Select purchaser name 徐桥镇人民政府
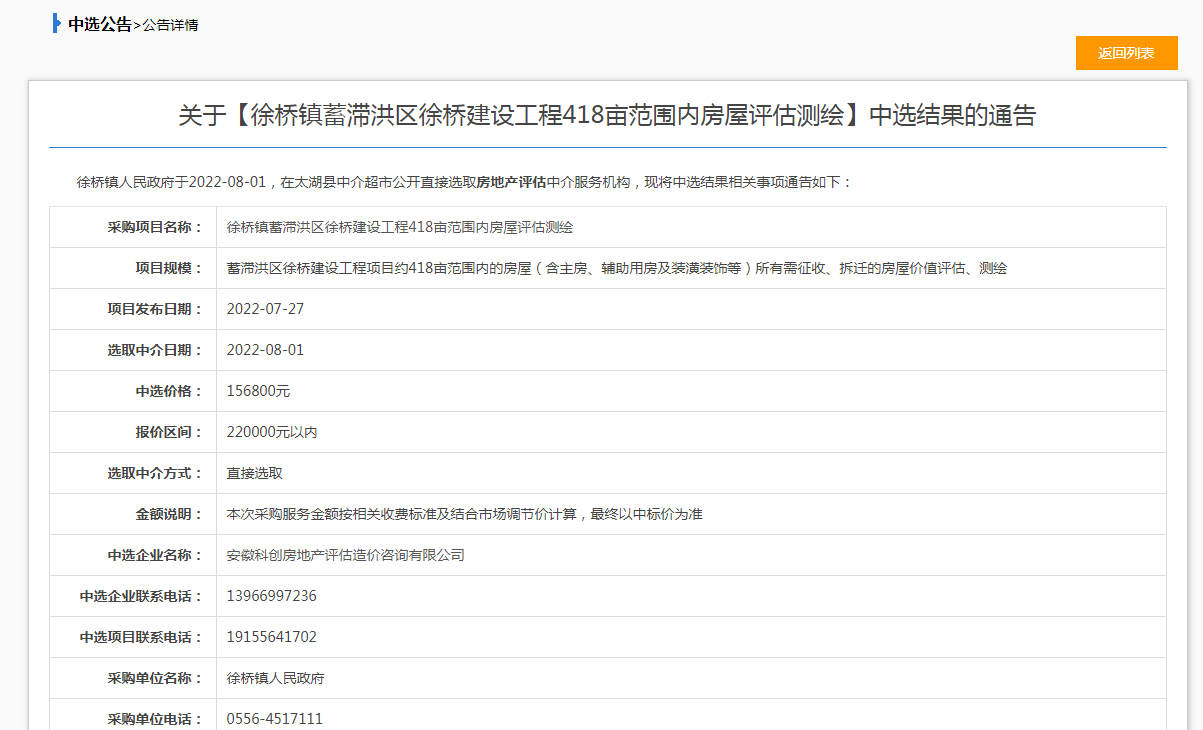 tap(280, 677)
